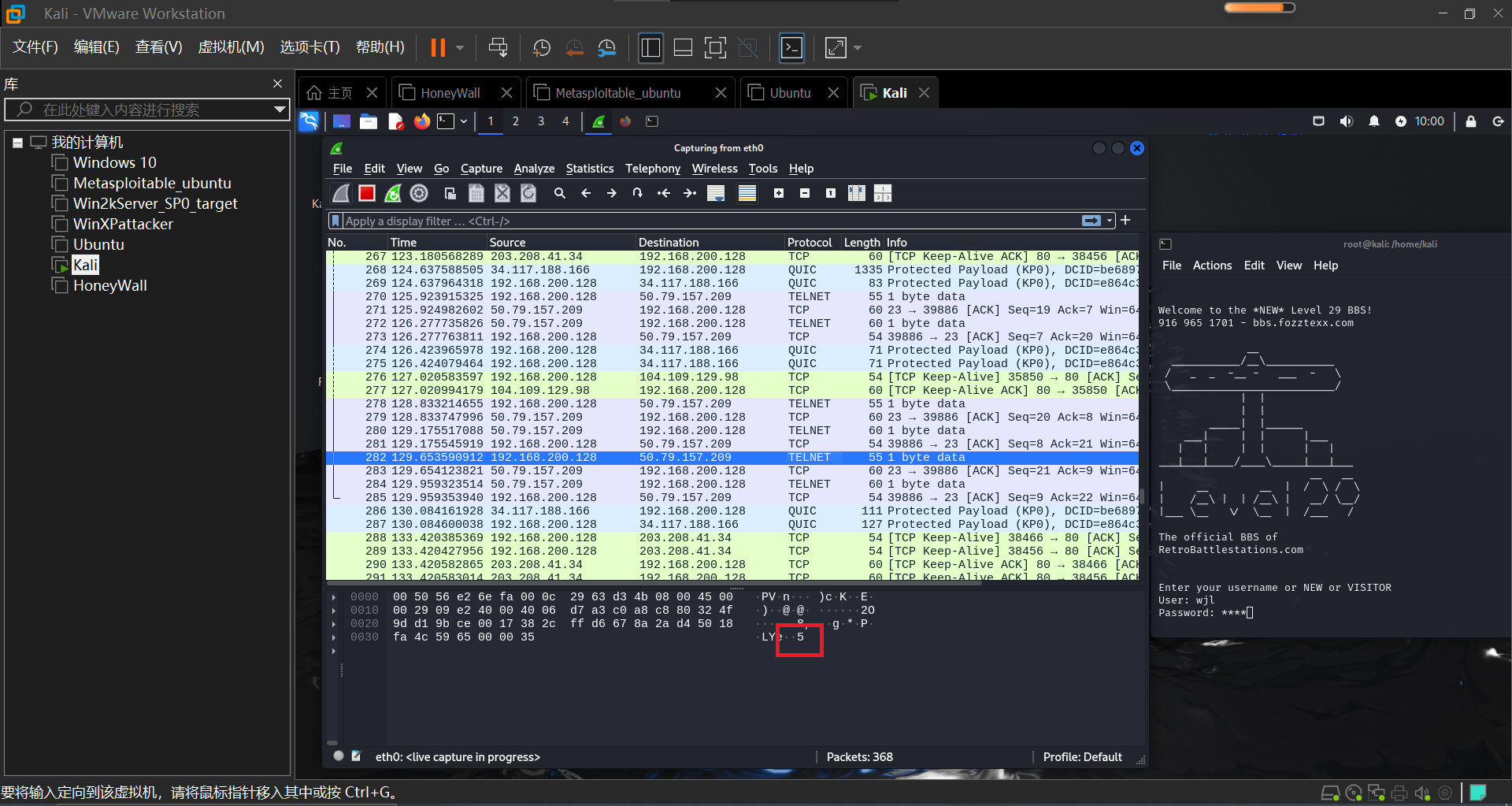The width and height of the screenshot is (1512, 806).
Task: Toggle the Wireshark layout panes icon
Action: click(x=883, y=193)
